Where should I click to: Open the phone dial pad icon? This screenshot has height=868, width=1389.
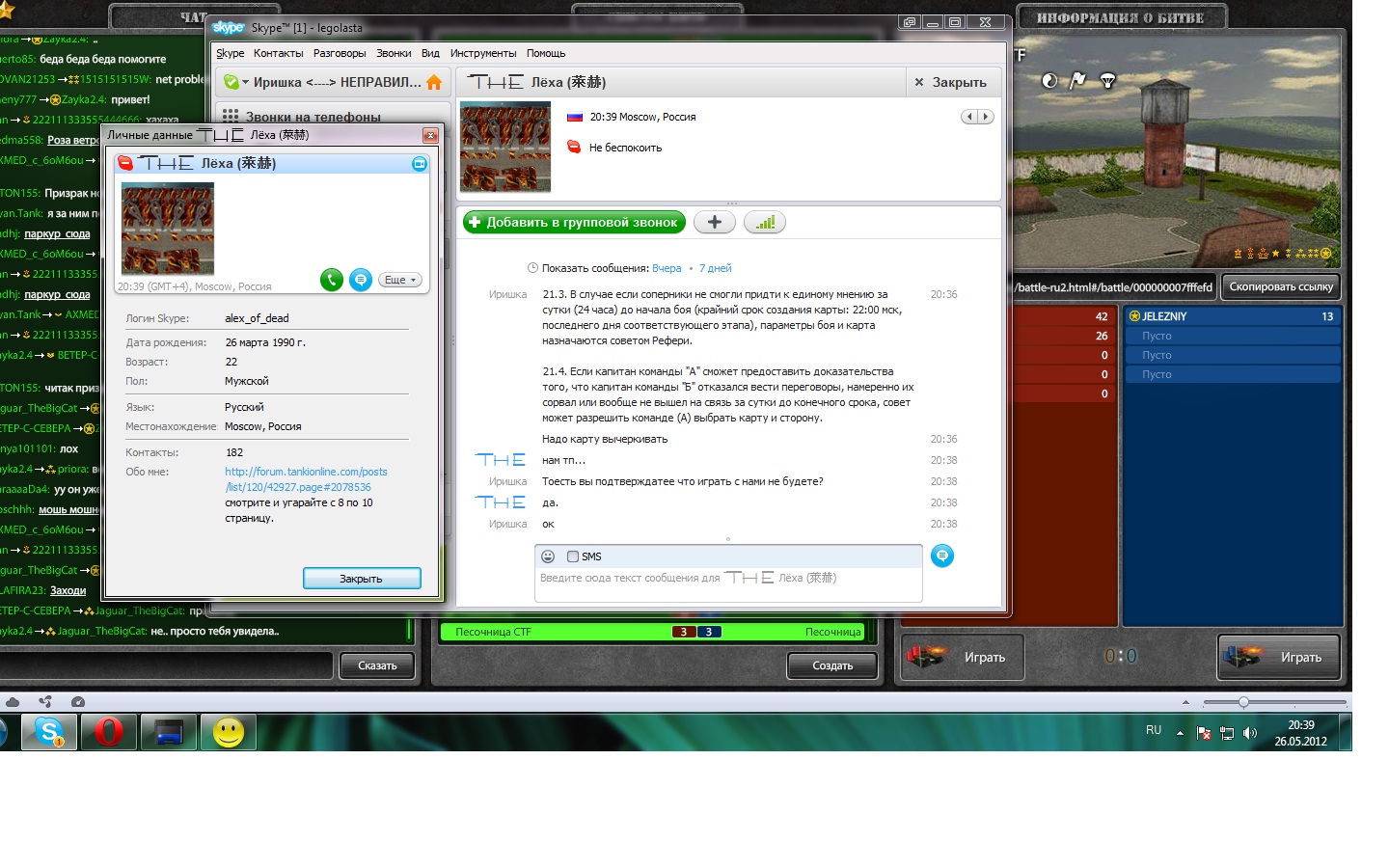231,116
